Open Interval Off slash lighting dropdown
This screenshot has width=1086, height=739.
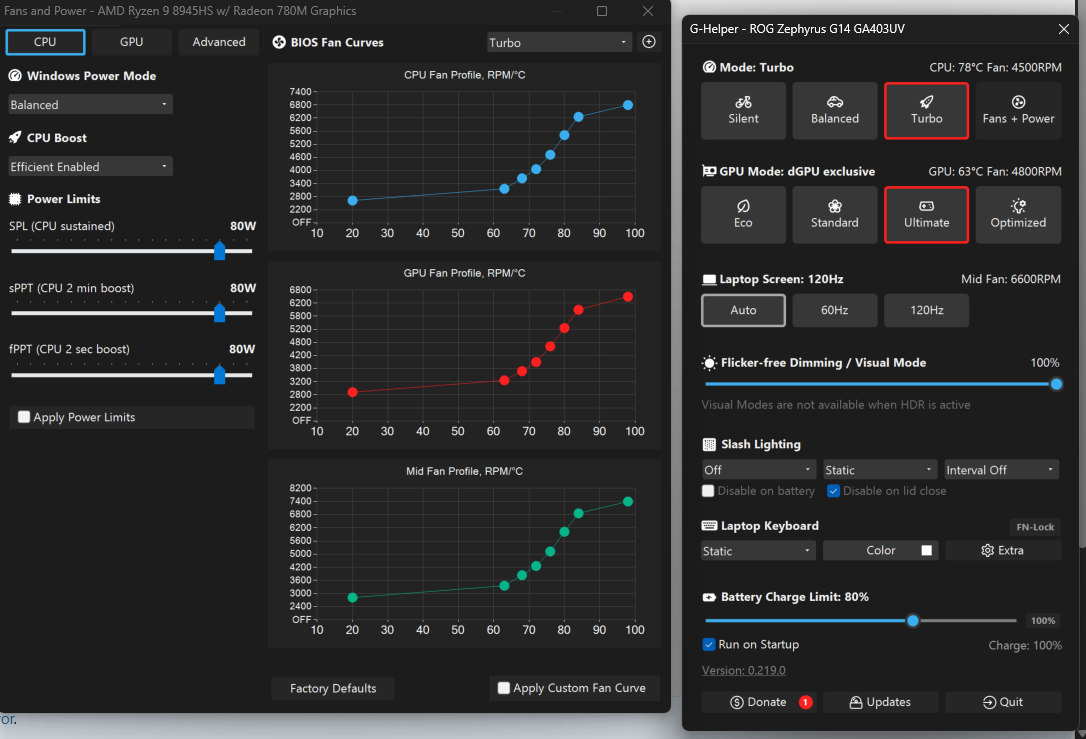tap(1002, 470)
